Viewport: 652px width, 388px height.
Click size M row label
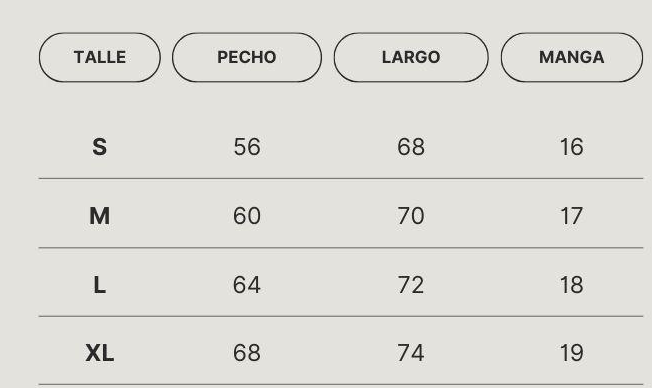(100, 216)
